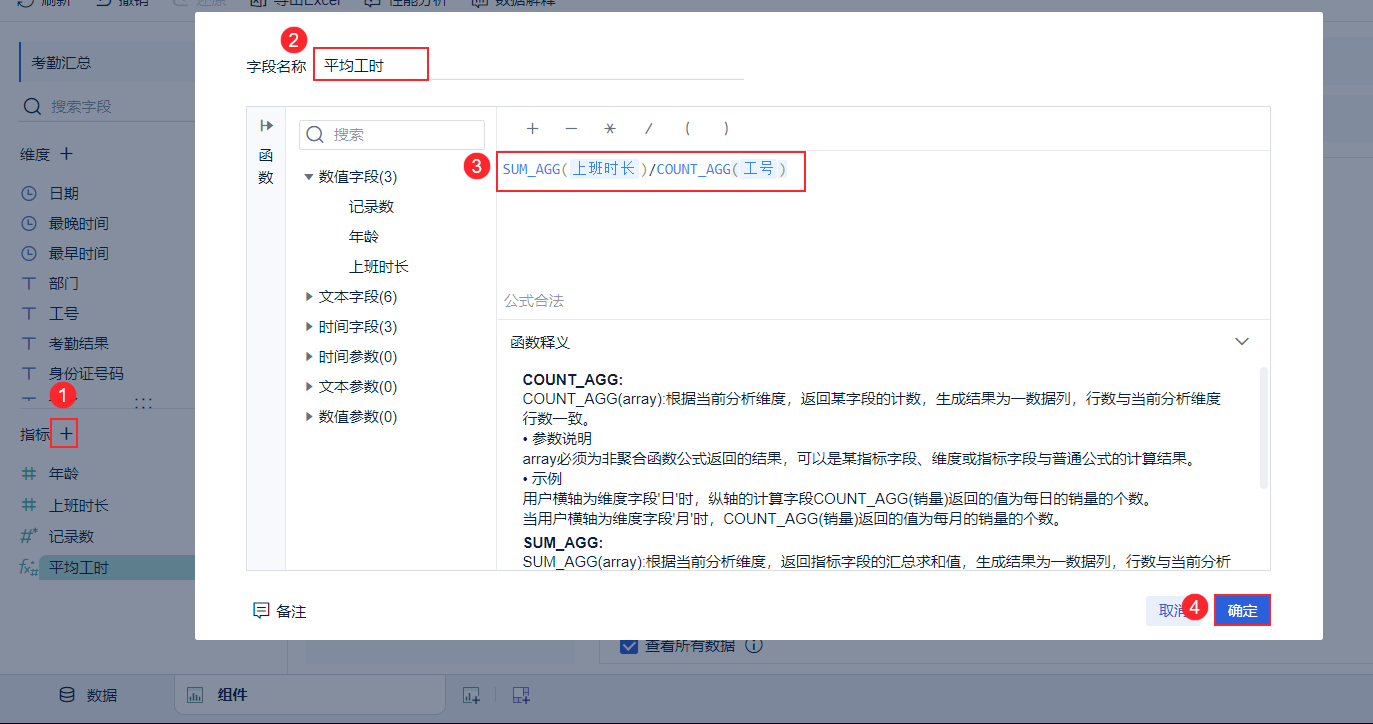Switch to the 数据 tab
Image resolution: width=1373 pixels, height=724 pixels.
tap(88, 695)
